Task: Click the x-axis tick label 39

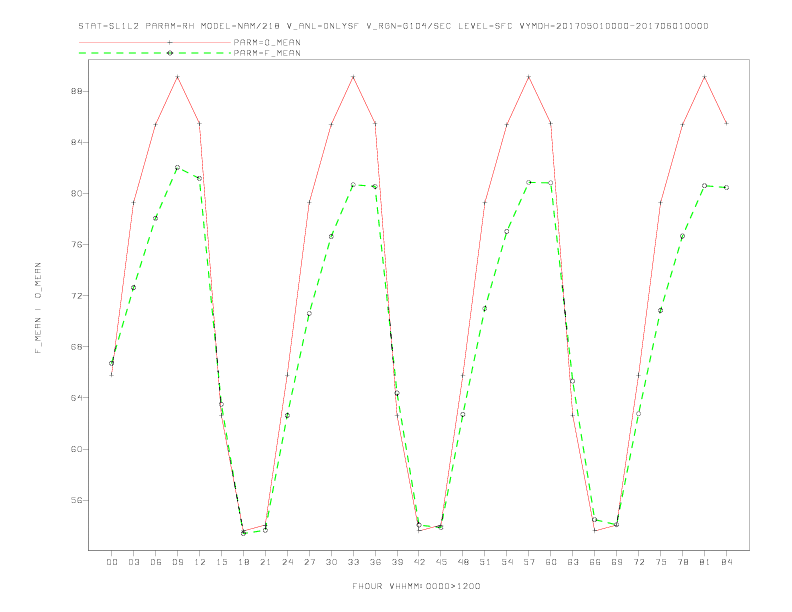Action: pyautogui.click(x=397, y=562)
